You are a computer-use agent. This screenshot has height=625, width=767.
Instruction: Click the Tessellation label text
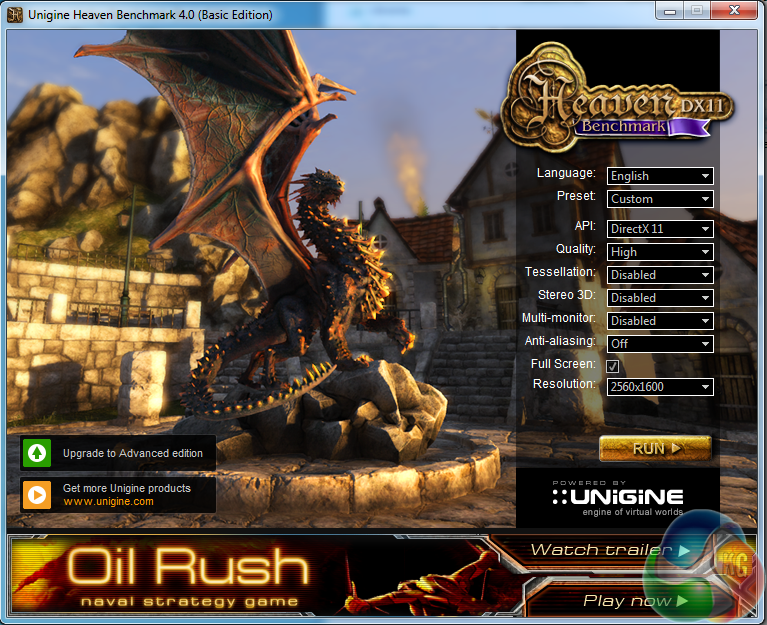(x=560, y=272)
